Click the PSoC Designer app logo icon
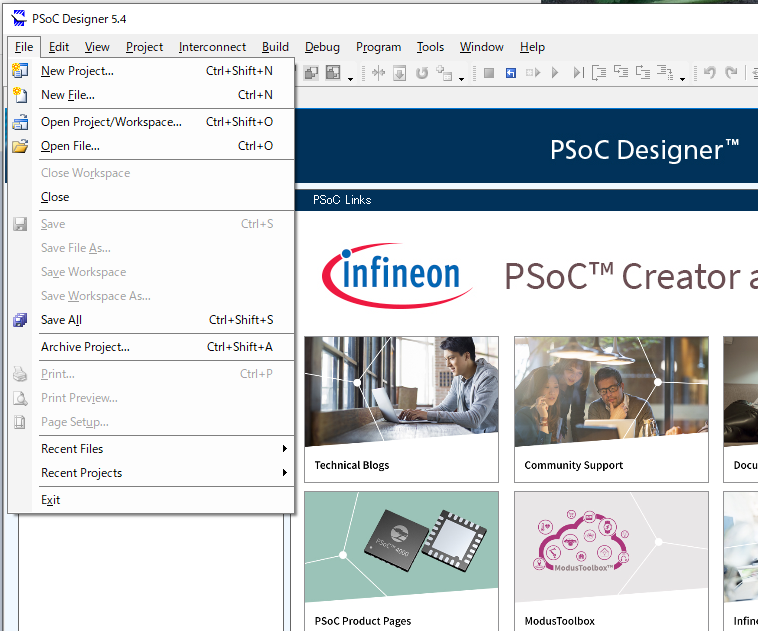The image size is (758, 631). click(18, 18)
